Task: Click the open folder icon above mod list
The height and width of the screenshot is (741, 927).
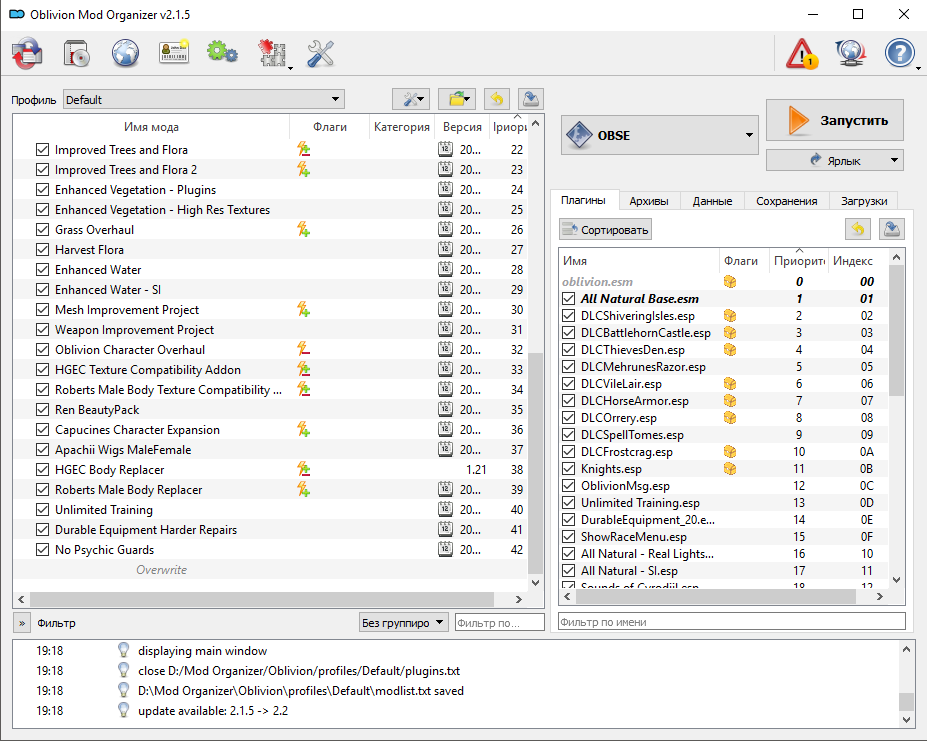Action: coord(457,99)
